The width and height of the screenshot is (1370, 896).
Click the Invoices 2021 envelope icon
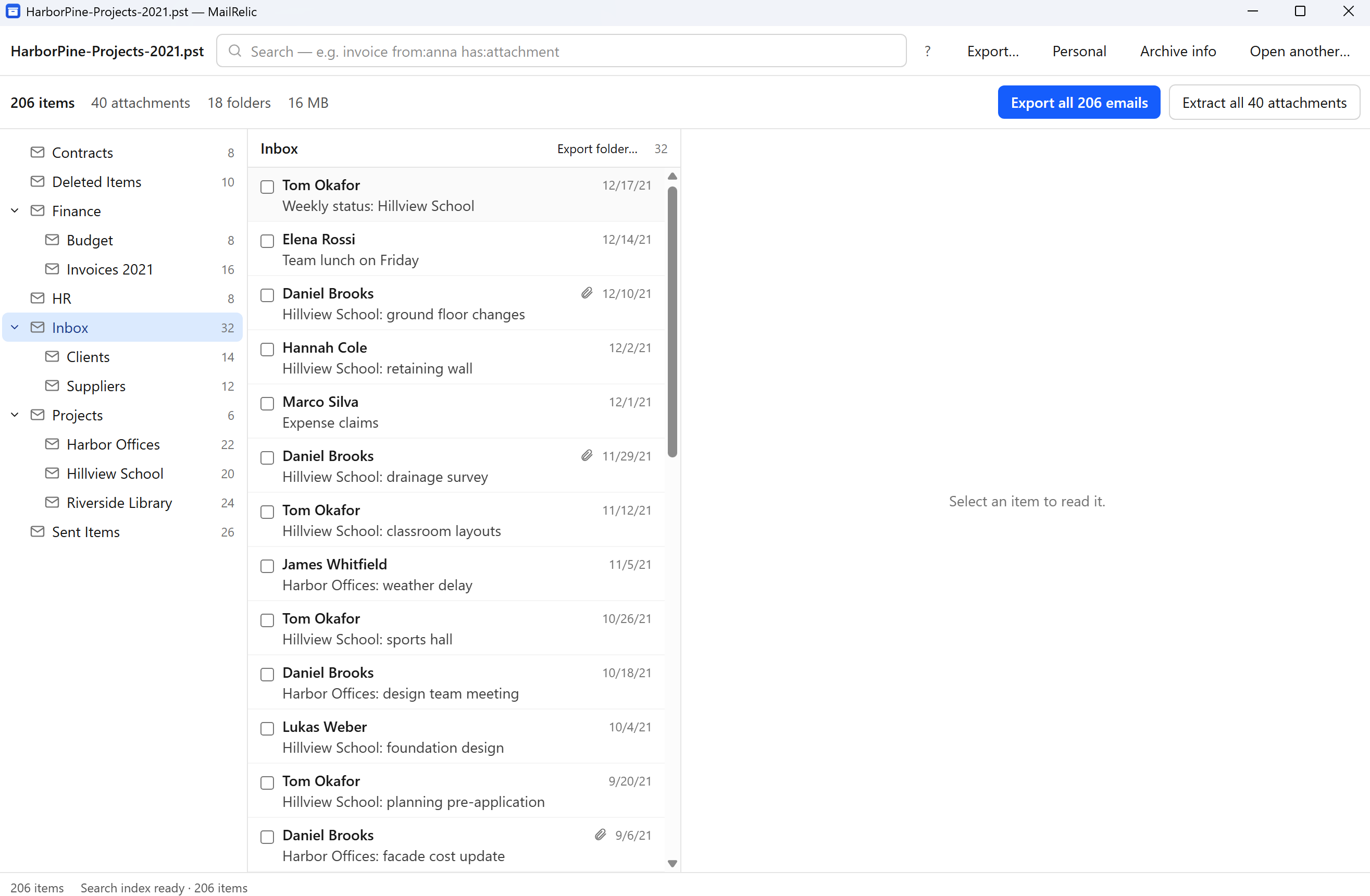(52, 269)
